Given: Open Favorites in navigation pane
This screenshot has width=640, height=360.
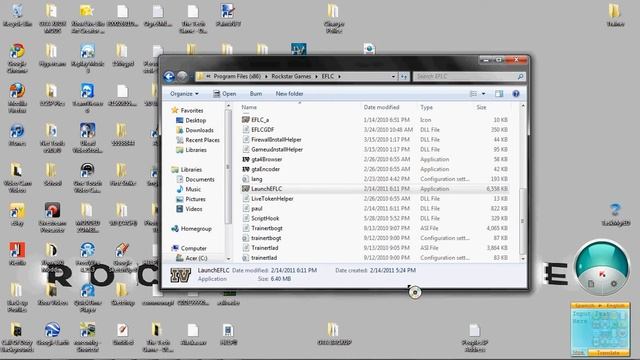Looking at the screenshot, I should (187, 111).
